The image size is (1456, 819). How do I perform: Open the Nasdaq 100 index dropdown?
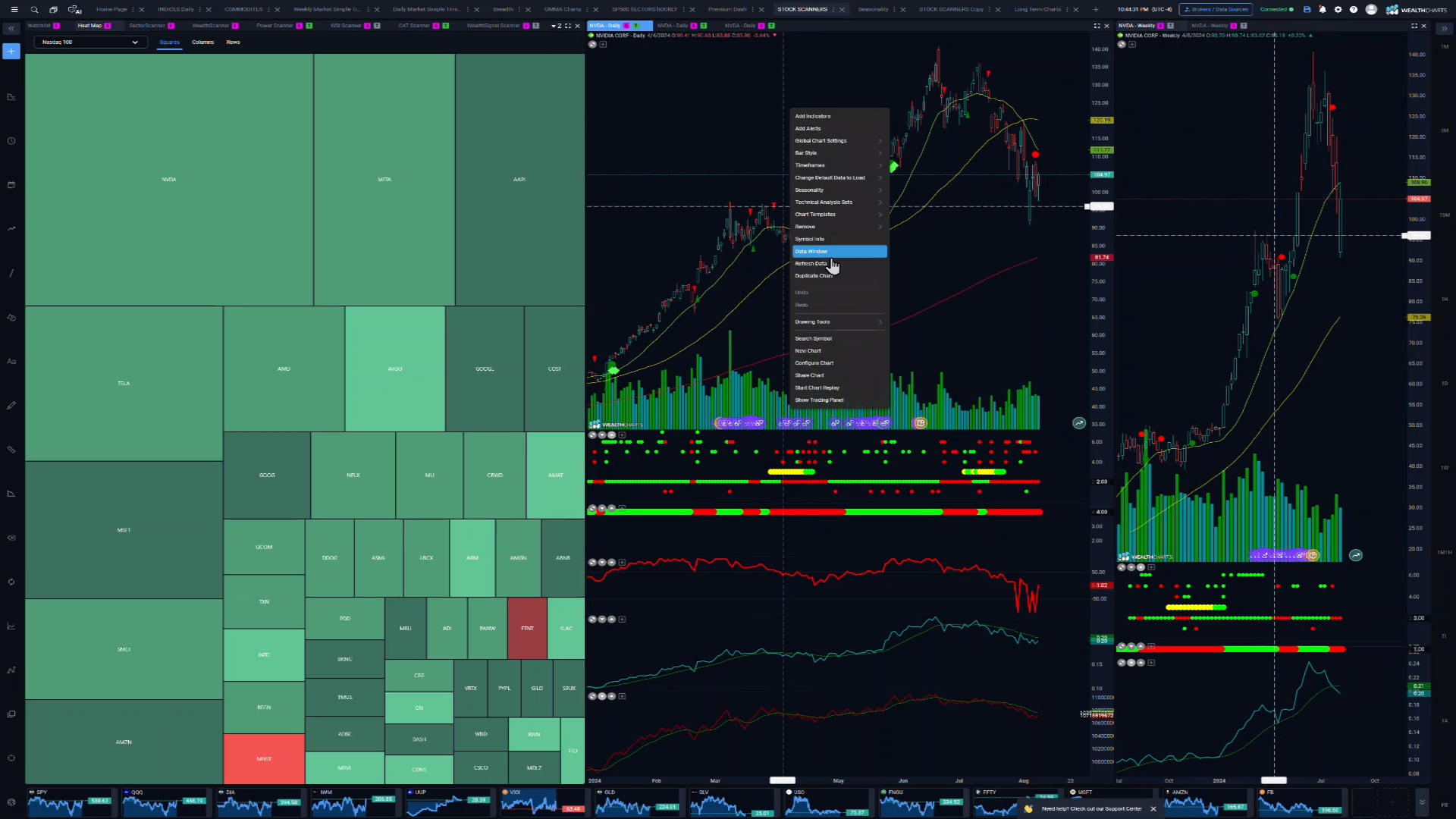coord(89,42)
